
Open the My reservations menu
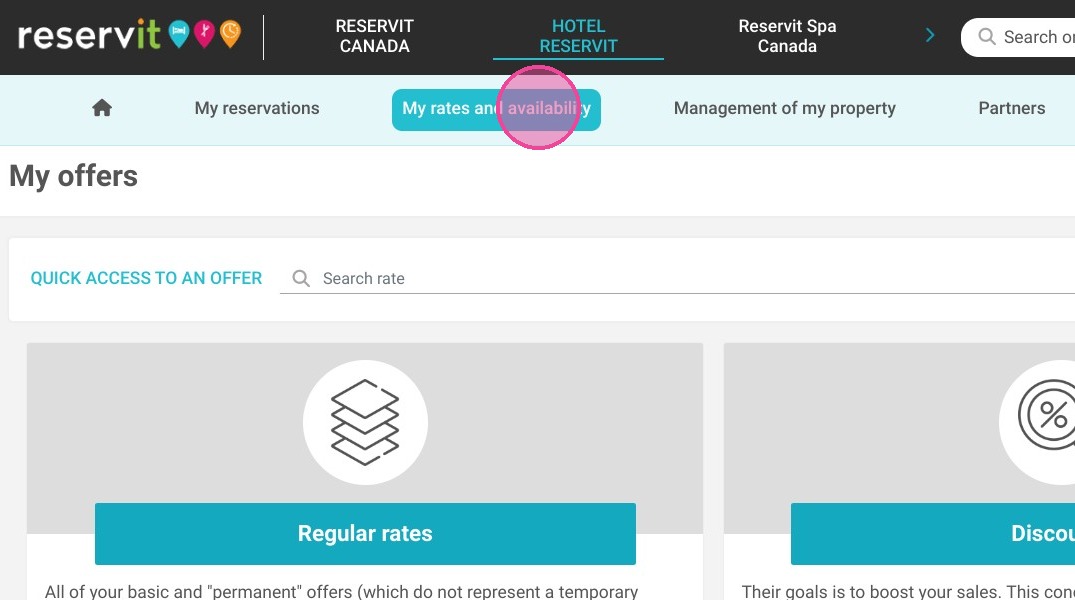tap(256, 108)
